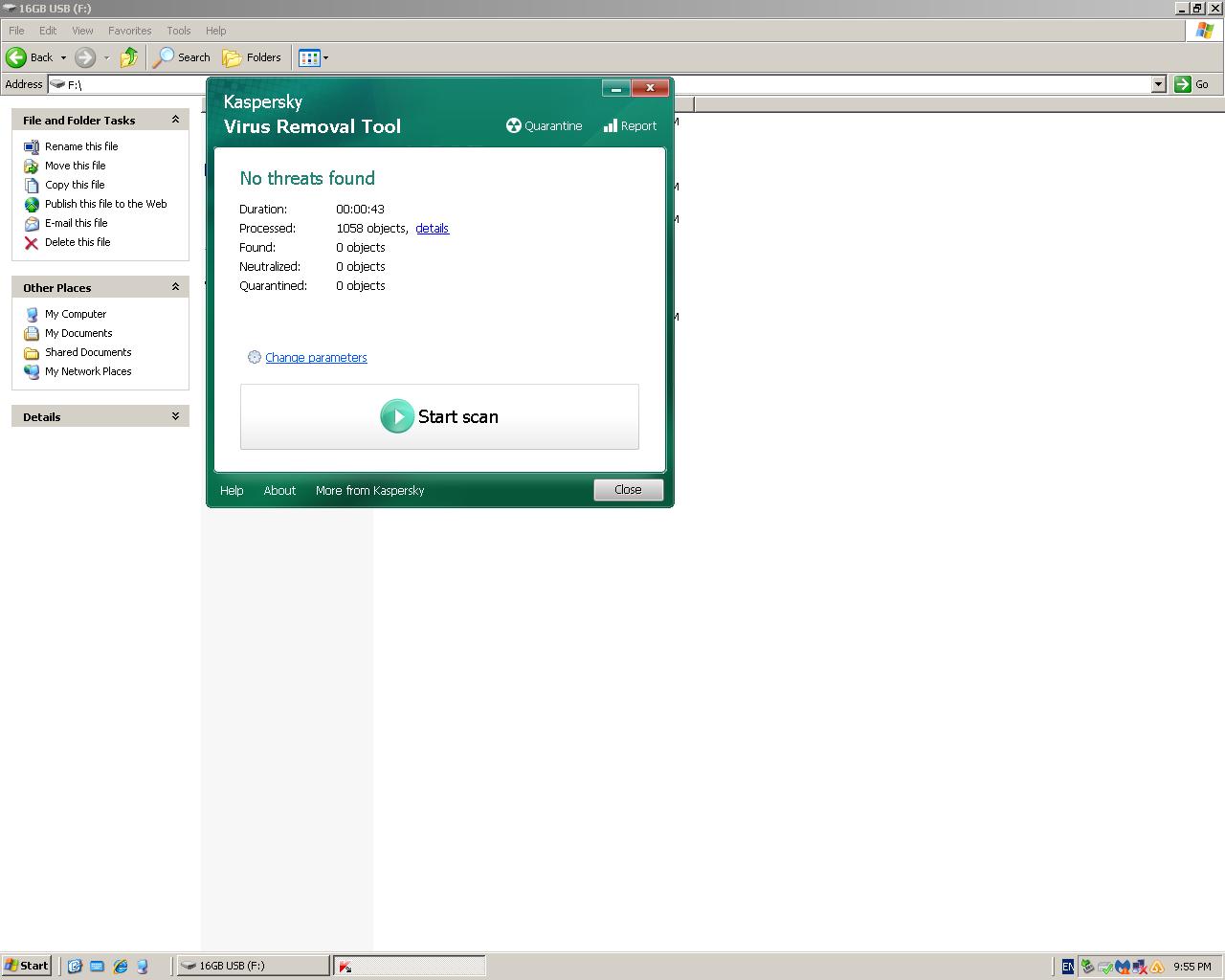1225x980 pixels.
Task: Click the Go button next to address bar
Action: [1193, 84]
